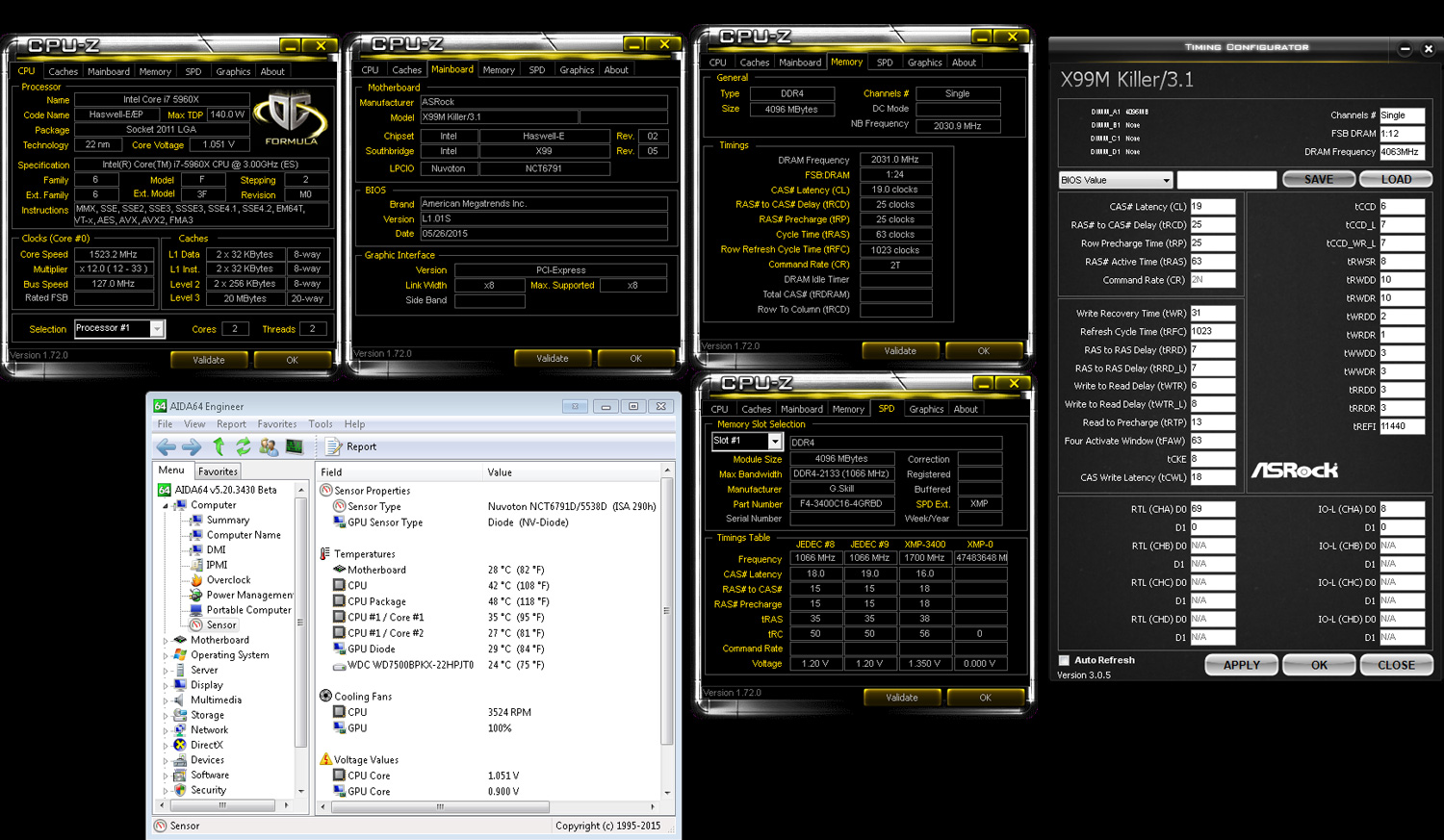Screen dimensions: 1444x840
Task: Click the Refresh Cycle Time (tRFC) field
Action: click(x=1213, y=331)
